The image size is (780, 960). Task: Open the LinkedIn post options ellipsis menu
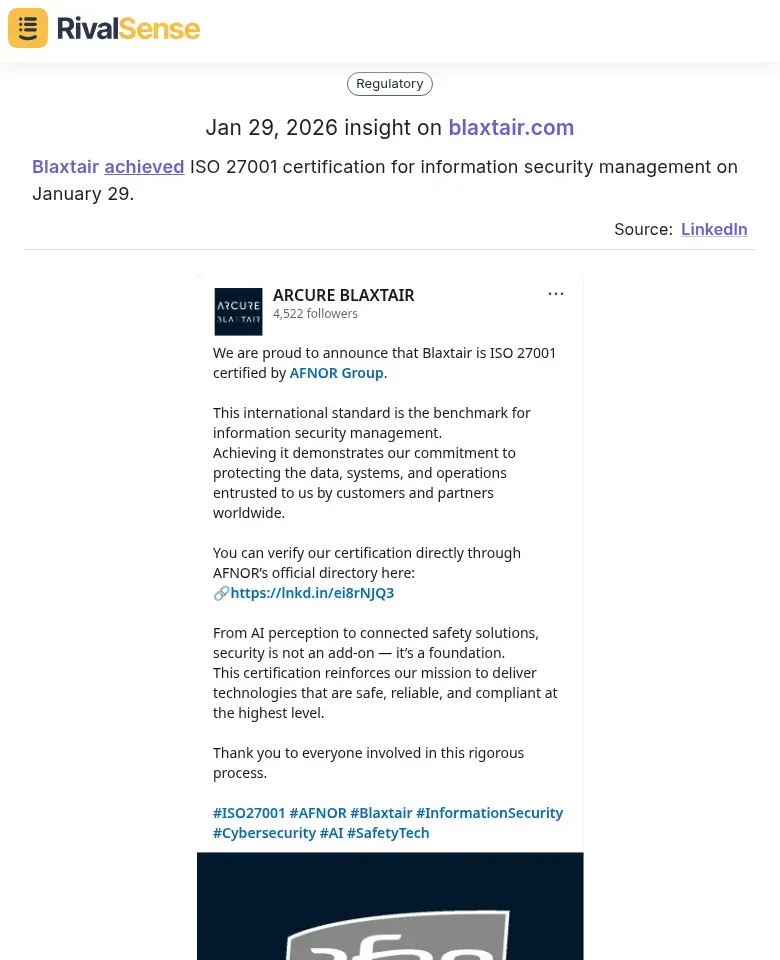[x=556, y=293]
